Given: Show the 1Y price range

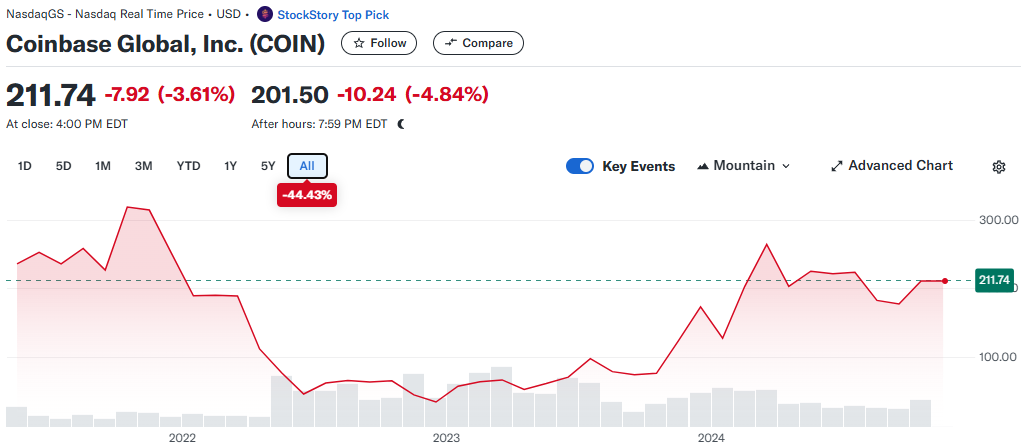Looking at the screenshot, I should 231,166.
